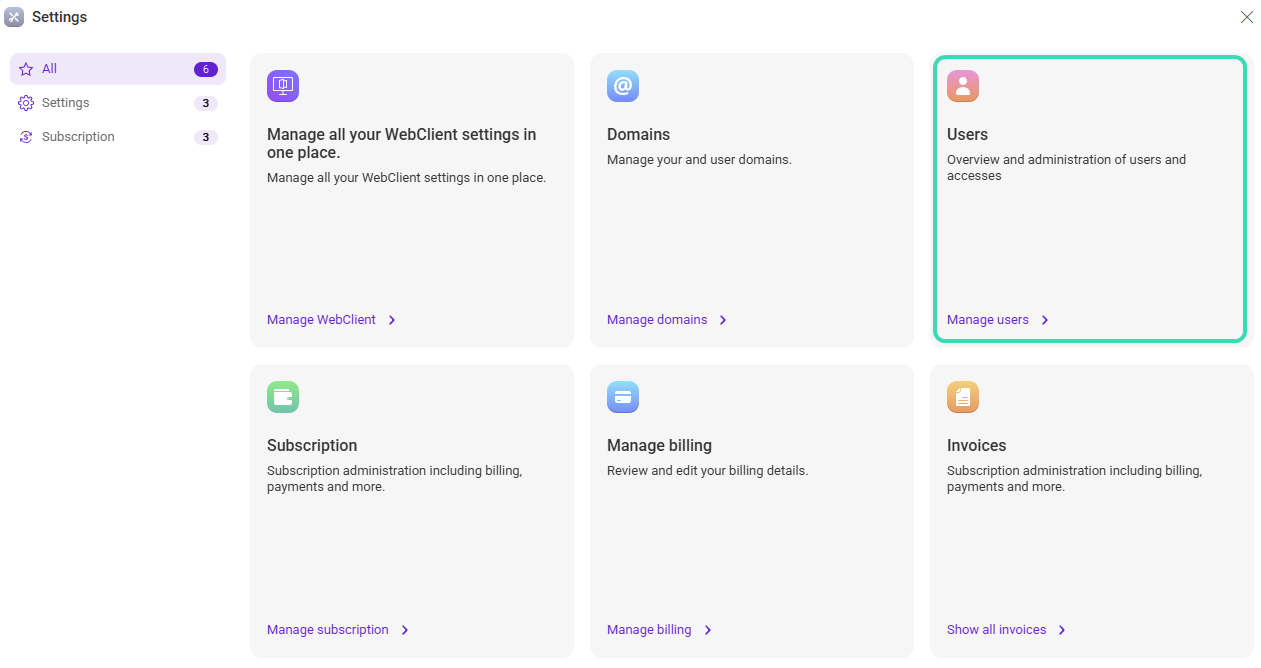This screenshot has height=668, width=1261.
Task: Click the Manage billing card icon
Action: (623, 397)
